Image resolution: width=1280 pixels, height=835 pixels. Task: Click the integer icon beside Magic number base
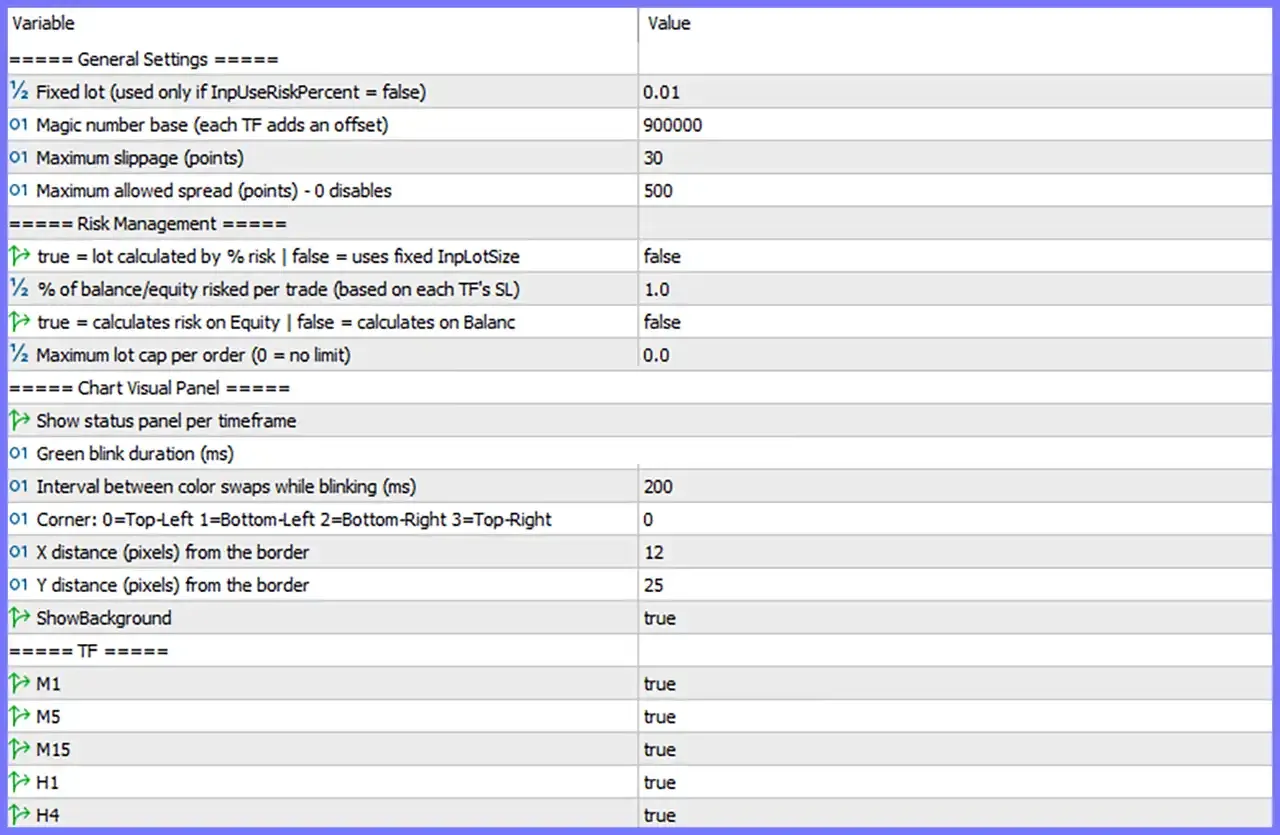pos(19,125)
